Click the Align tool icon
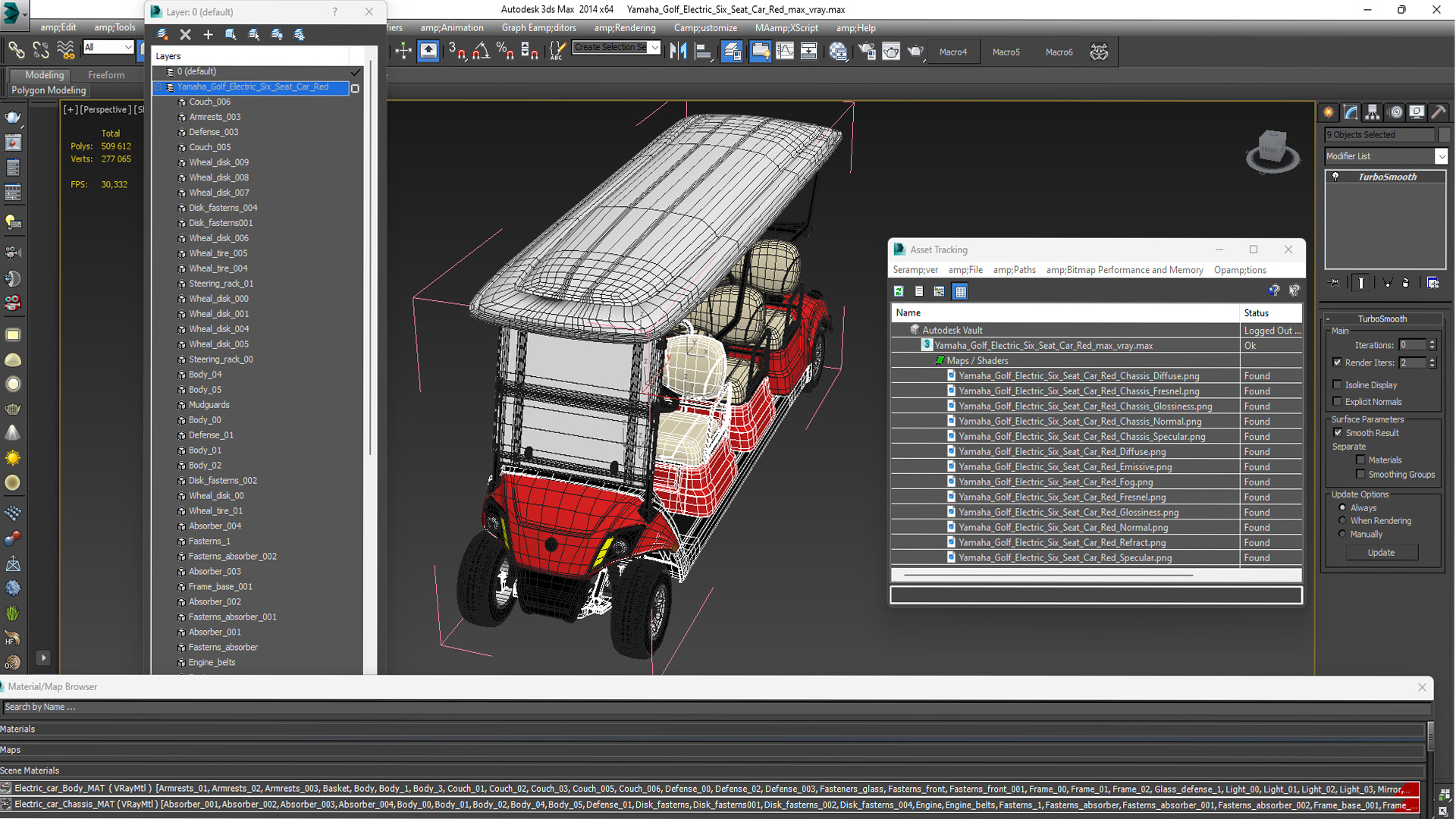 (703, 51)
